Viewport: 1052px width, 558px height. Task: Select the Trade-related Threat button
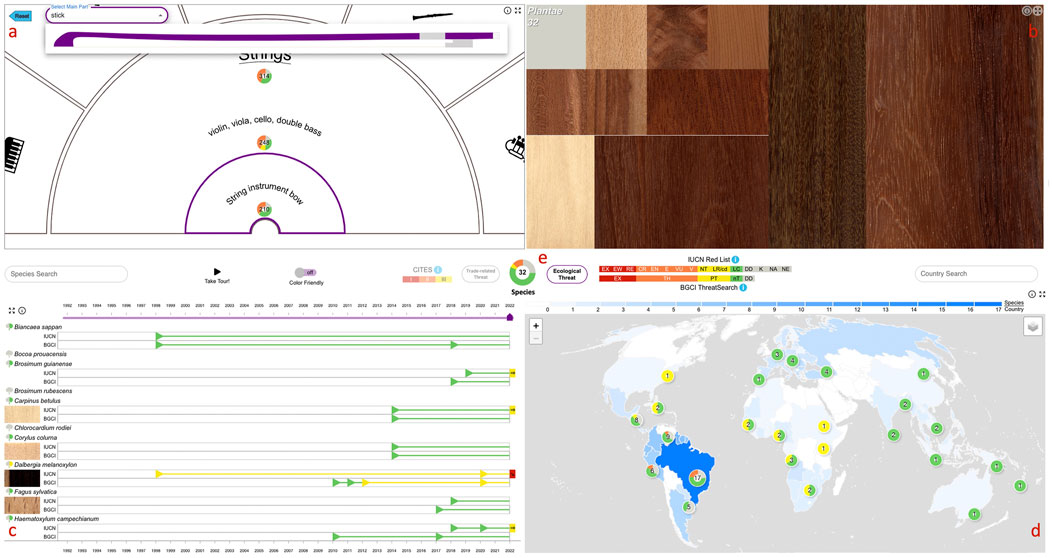480,274
